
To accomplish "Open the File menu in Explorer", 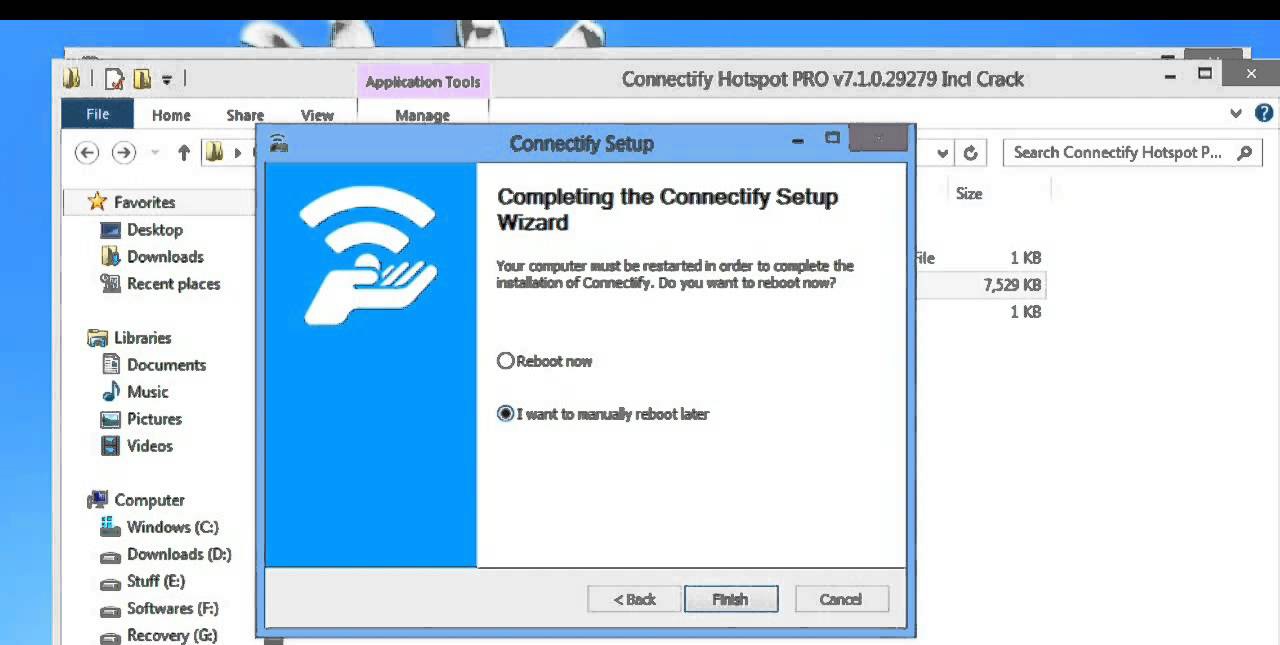I will pos(96,114).
